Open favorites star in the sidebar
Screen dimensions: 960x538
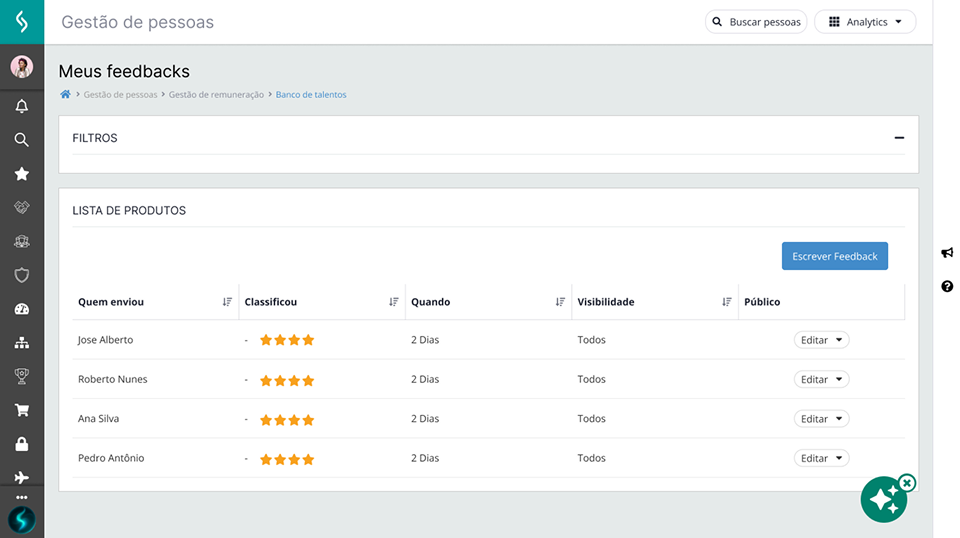22,174
